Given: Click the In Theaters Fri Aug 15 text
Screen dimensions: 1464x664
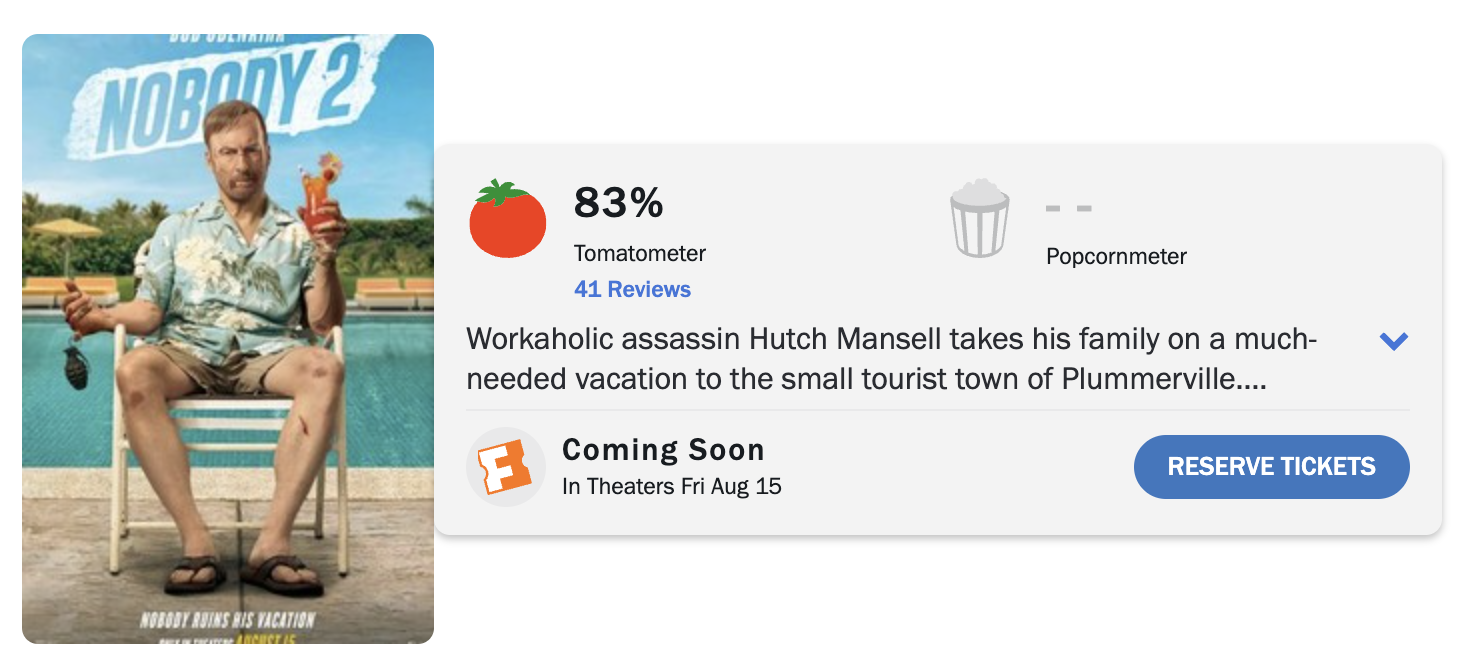Looking at the screenshot, I should point(671,487).
